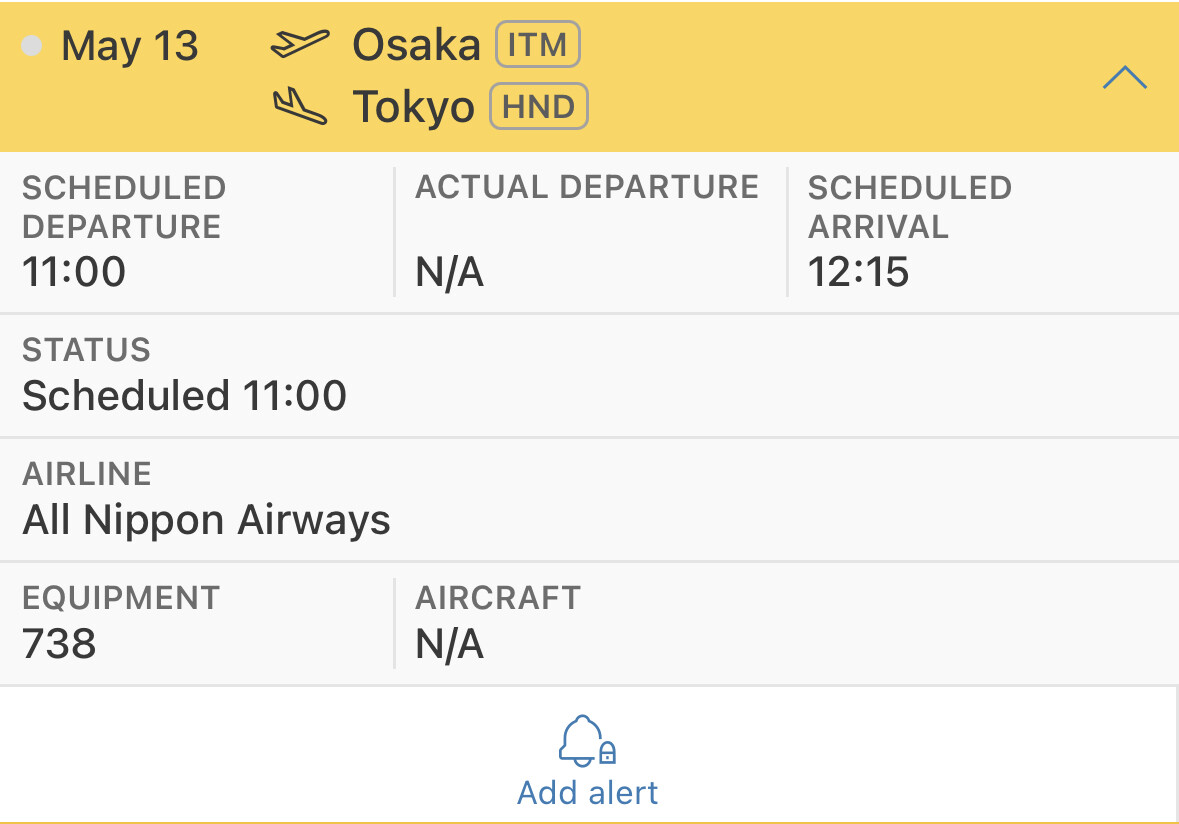The height and width of the screenshot is (824, 1179).
Task: Click scheduled arrival time 12:15
Action: tap(859, 271)
